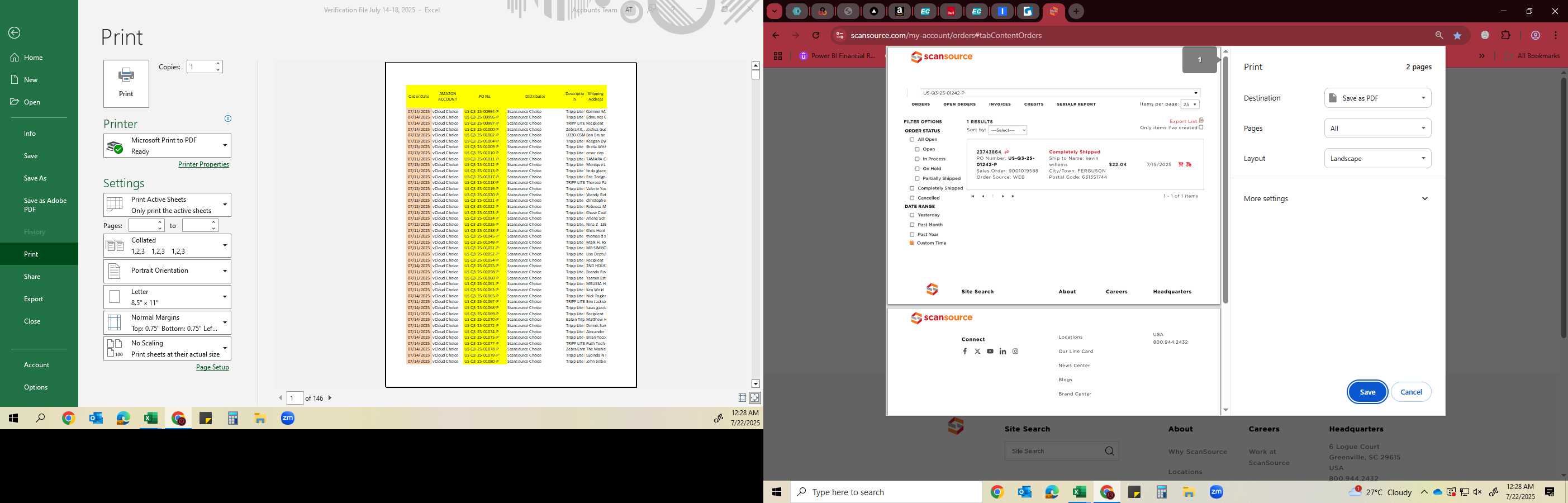1568x503 pixels.
Task: Click the large Print button in Excel
Action: 126,83
